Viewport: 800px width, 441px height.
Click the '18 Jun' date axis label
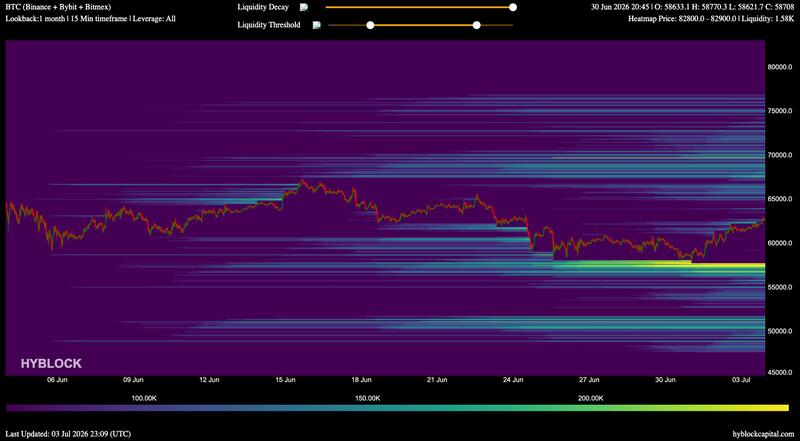click(361, 380)
